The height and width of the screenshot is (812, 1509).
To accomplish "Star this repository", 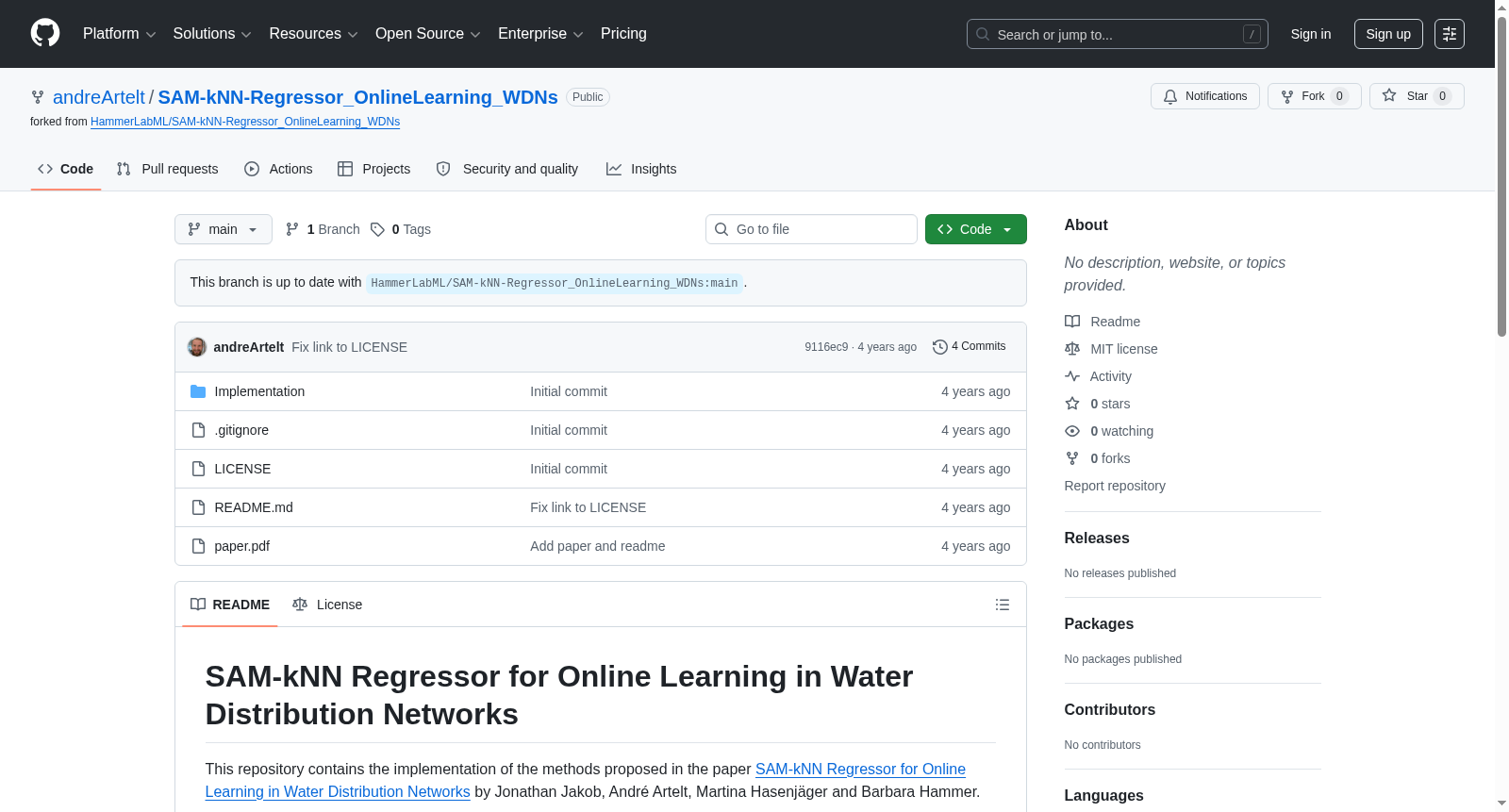I will click(1417, 96).
